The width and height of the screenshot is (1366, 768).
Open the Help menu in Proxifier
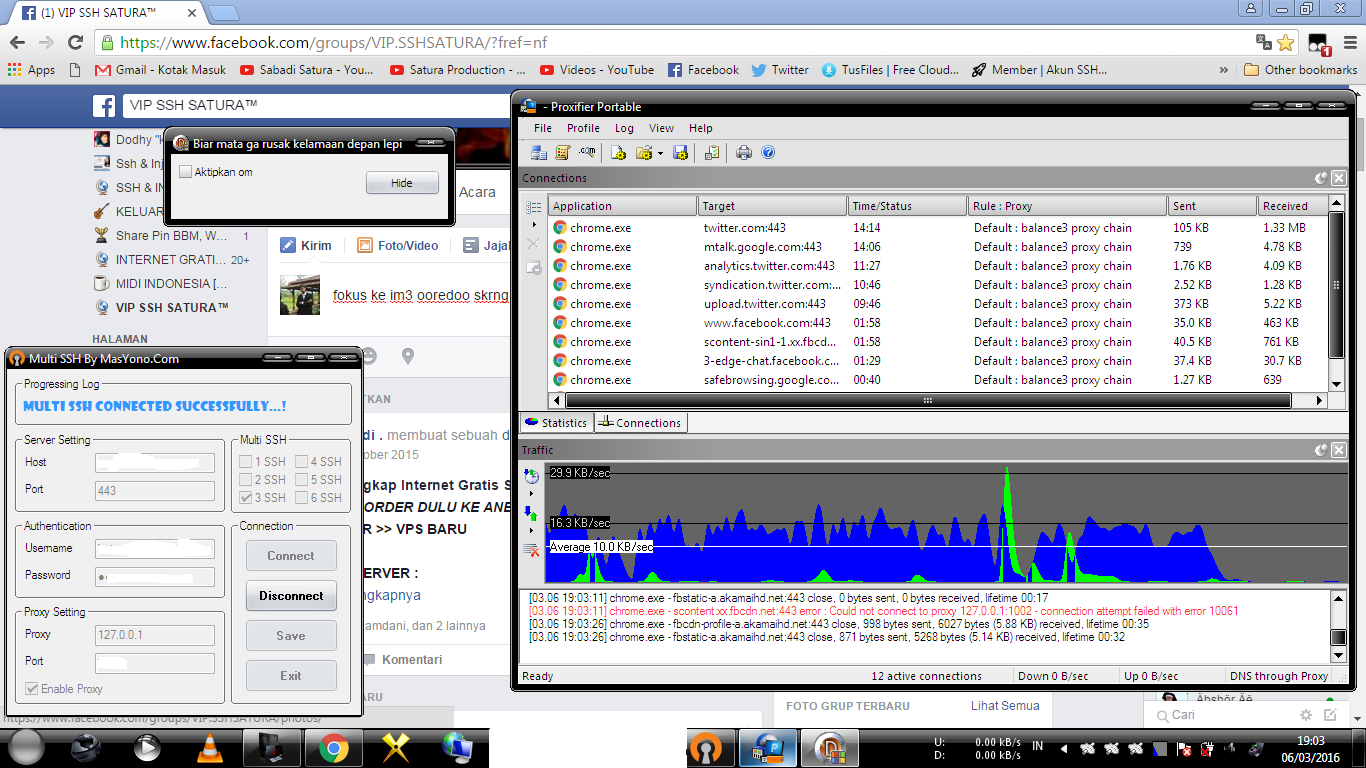pos(701,128)
